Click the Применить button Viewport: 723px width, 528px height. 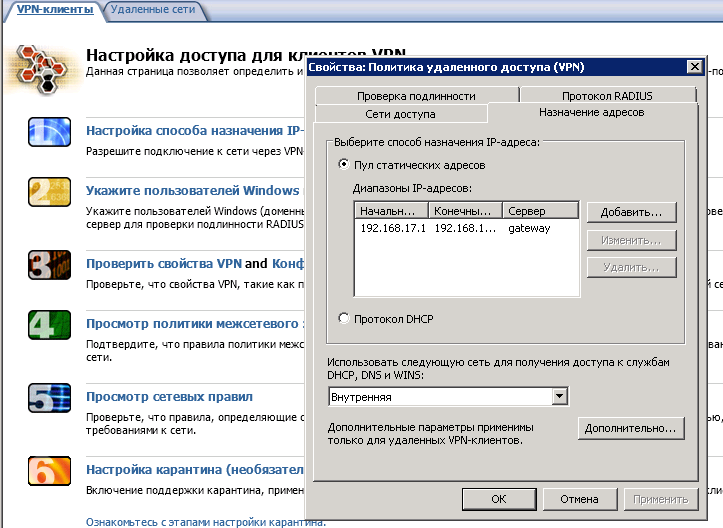click(x=661, y=499)
